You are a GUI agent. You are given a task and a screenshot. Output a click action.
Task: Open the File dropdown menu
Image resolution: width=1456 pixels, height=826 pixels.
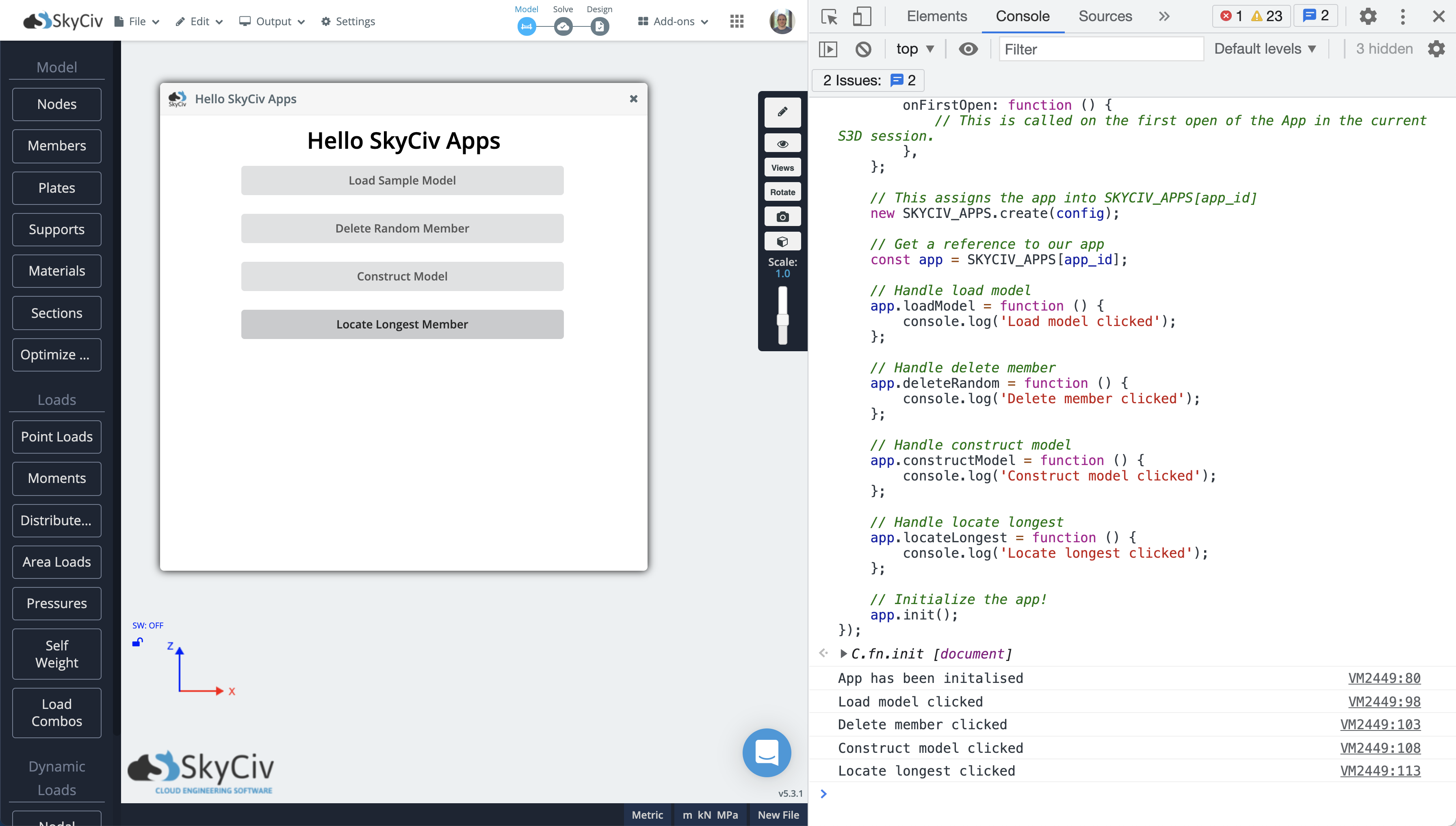click(137, 22)
